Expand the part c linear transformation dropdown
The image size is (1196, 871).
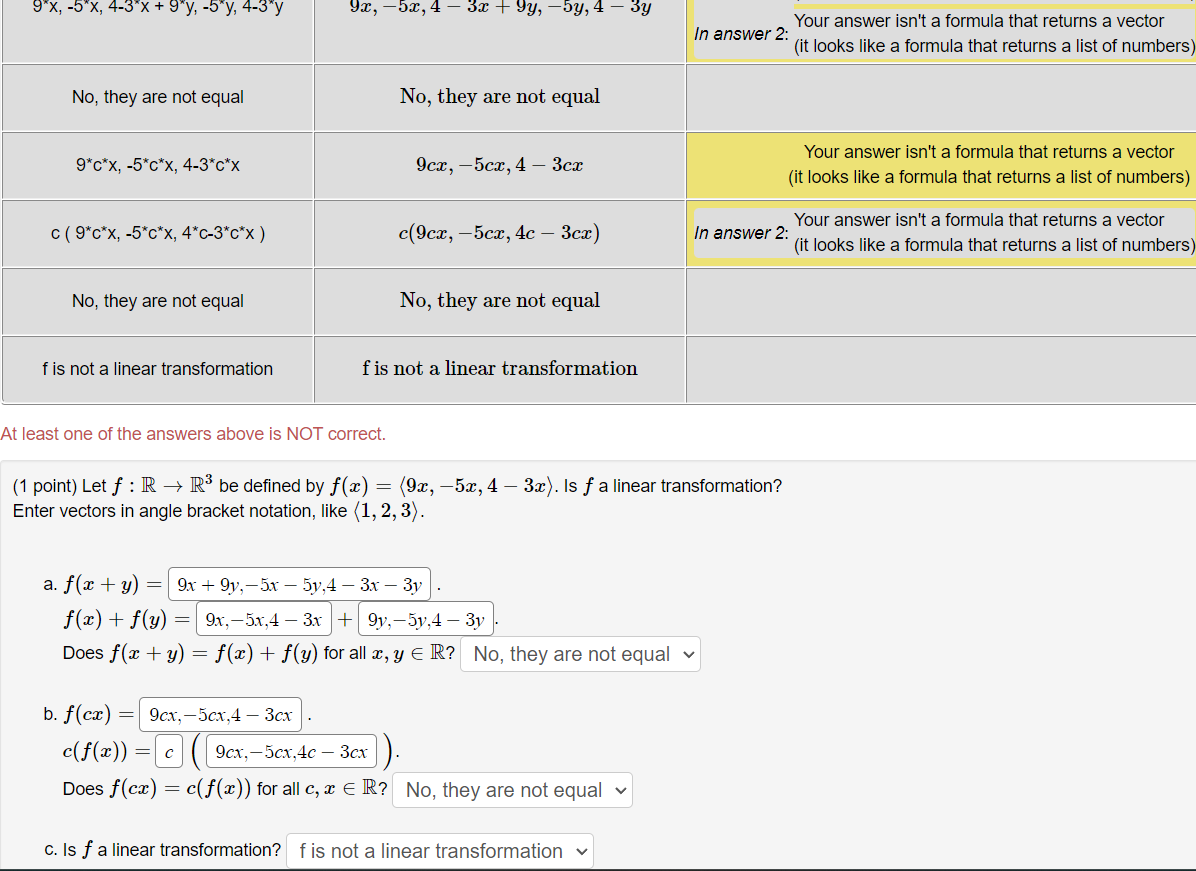440,851
